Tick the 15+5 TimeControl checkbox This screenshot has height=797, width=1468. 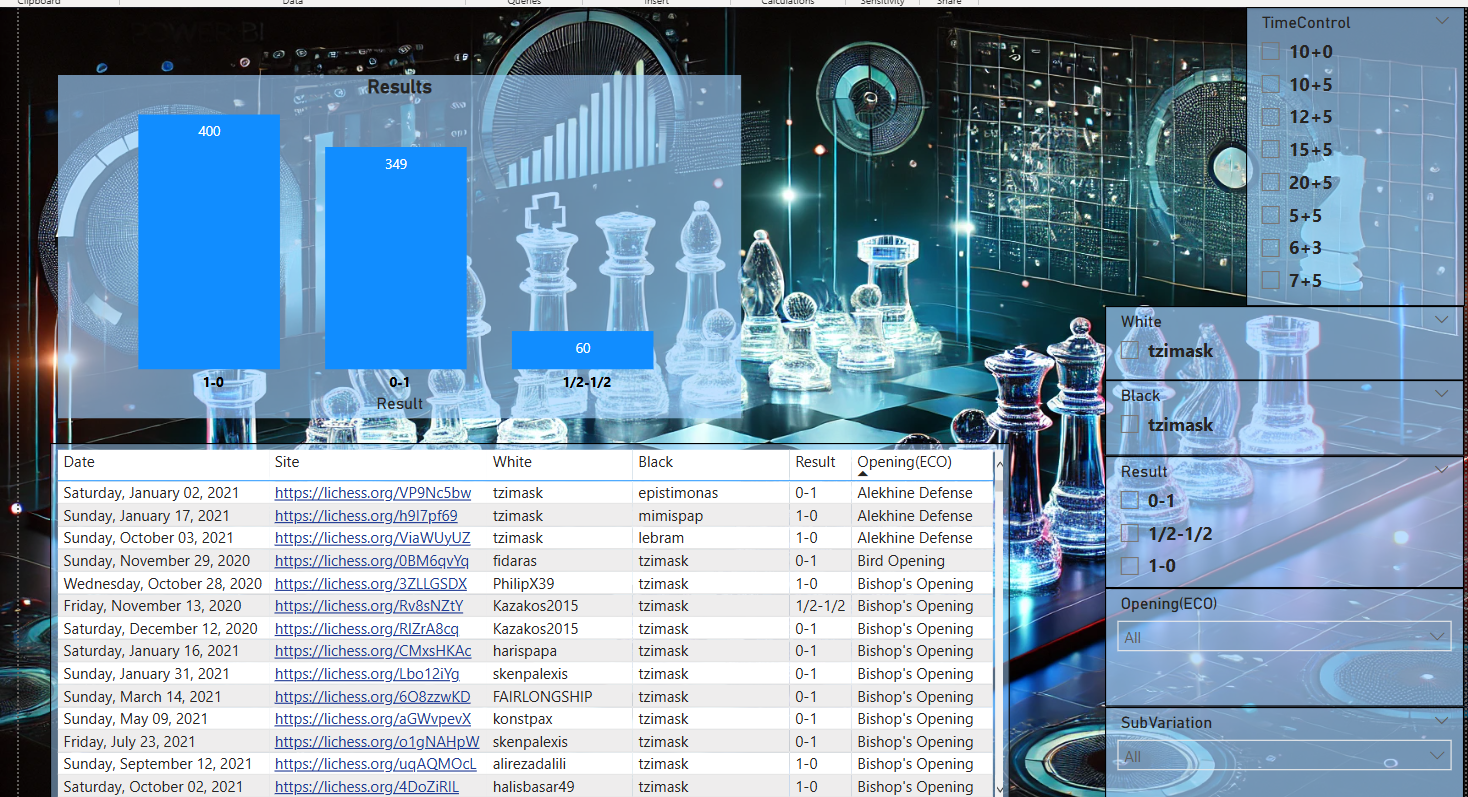point(1270,150)
